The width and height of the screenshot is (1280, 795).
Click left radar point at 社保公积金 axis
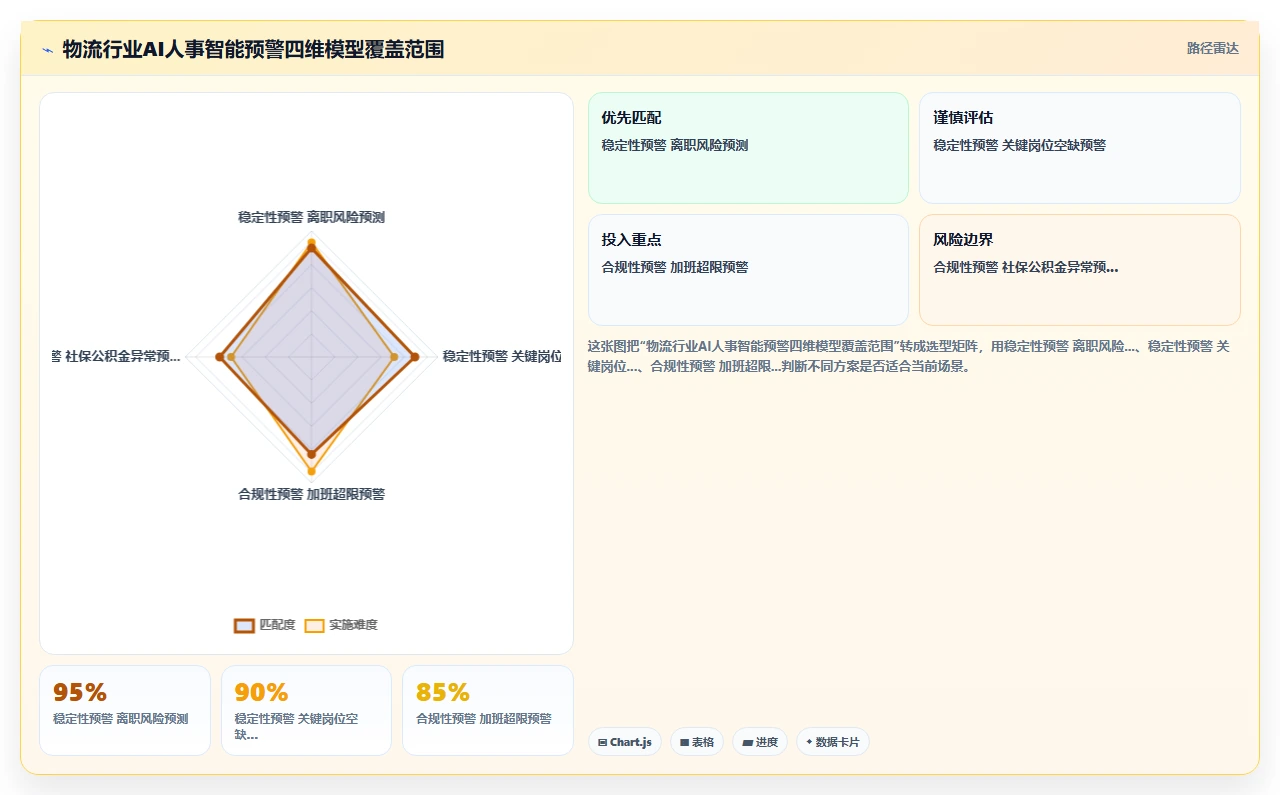click(219, 357)
